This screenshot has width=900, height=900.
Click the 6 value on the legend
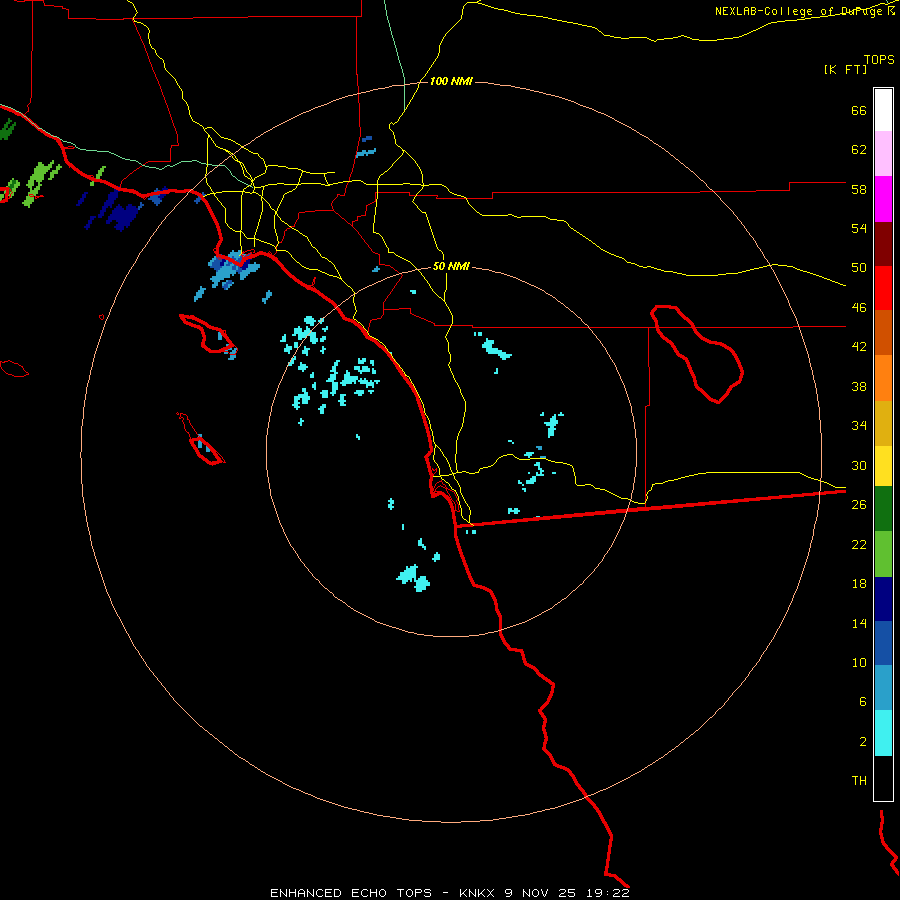(862, 702)
